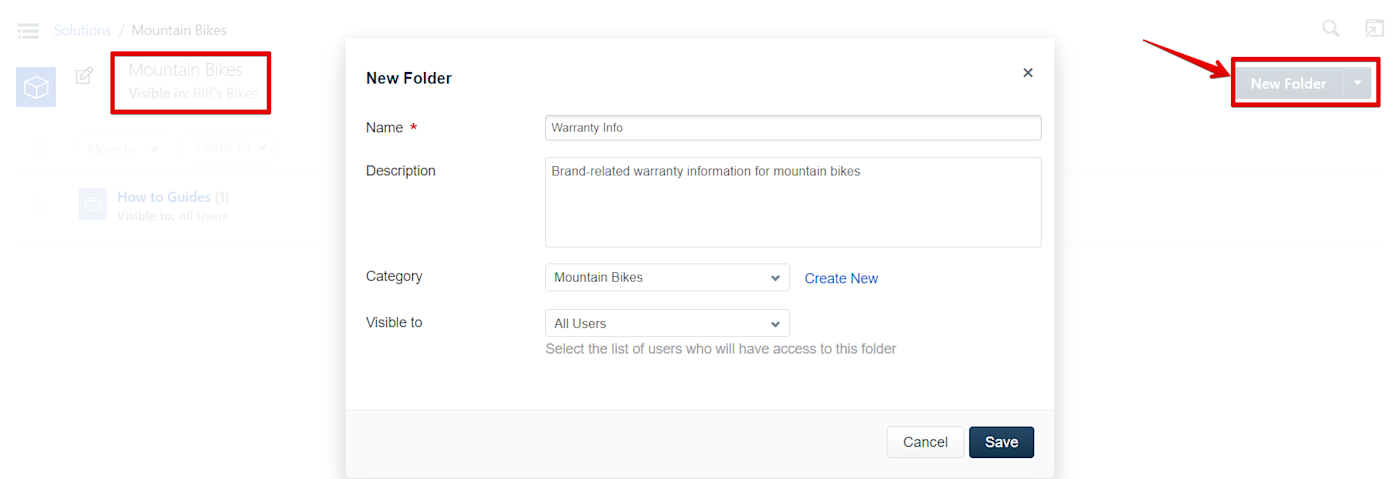The image size is (1400, 479).
Task: Click the search magnifier icon
Action: click(1331, 29)
